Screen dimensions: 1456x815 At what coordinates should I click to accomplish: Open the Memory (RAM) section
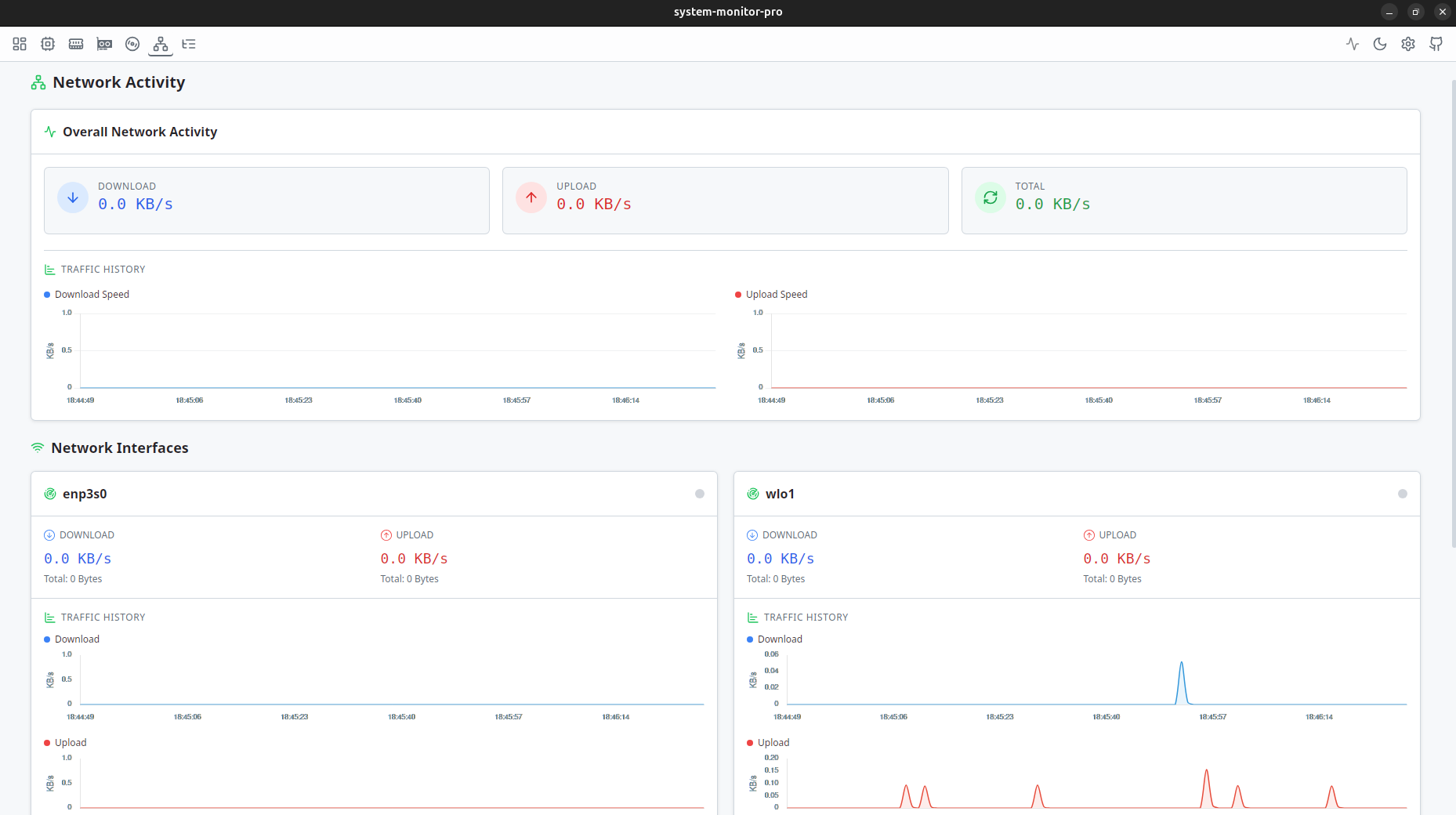tap(76, 45)
